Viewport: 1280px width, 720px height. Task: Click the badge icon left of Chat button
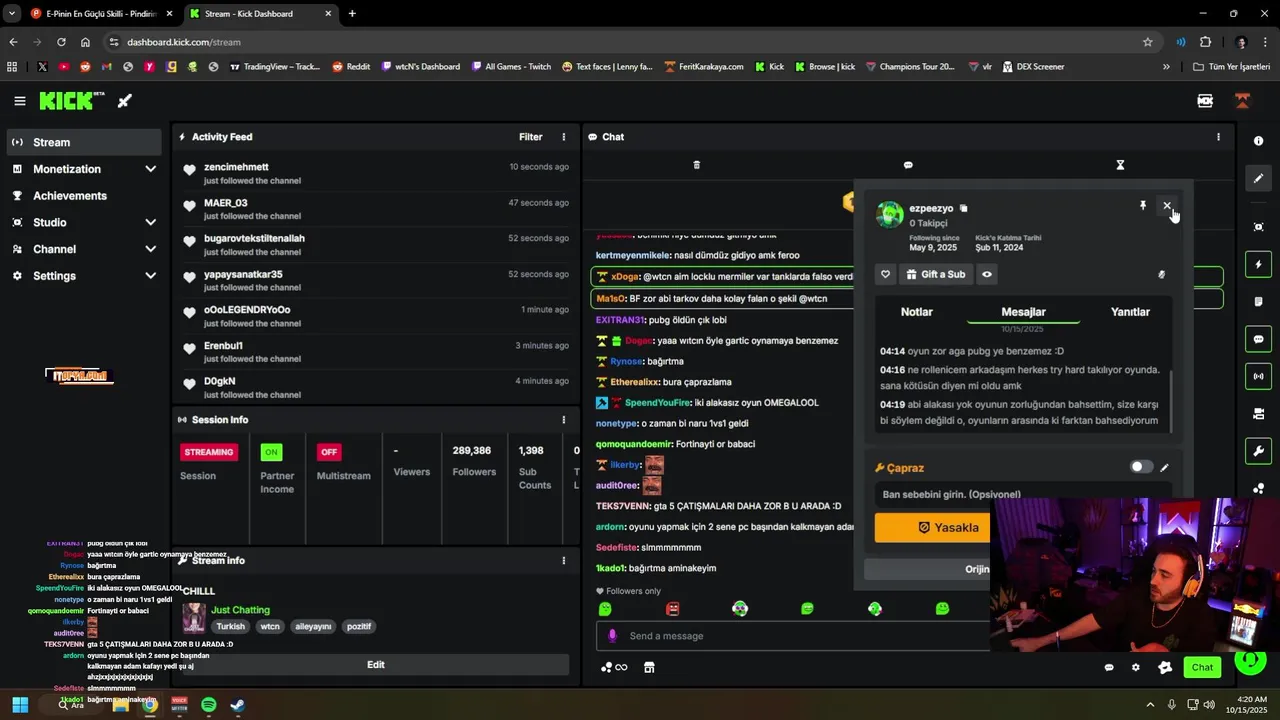pos(1165,667)
